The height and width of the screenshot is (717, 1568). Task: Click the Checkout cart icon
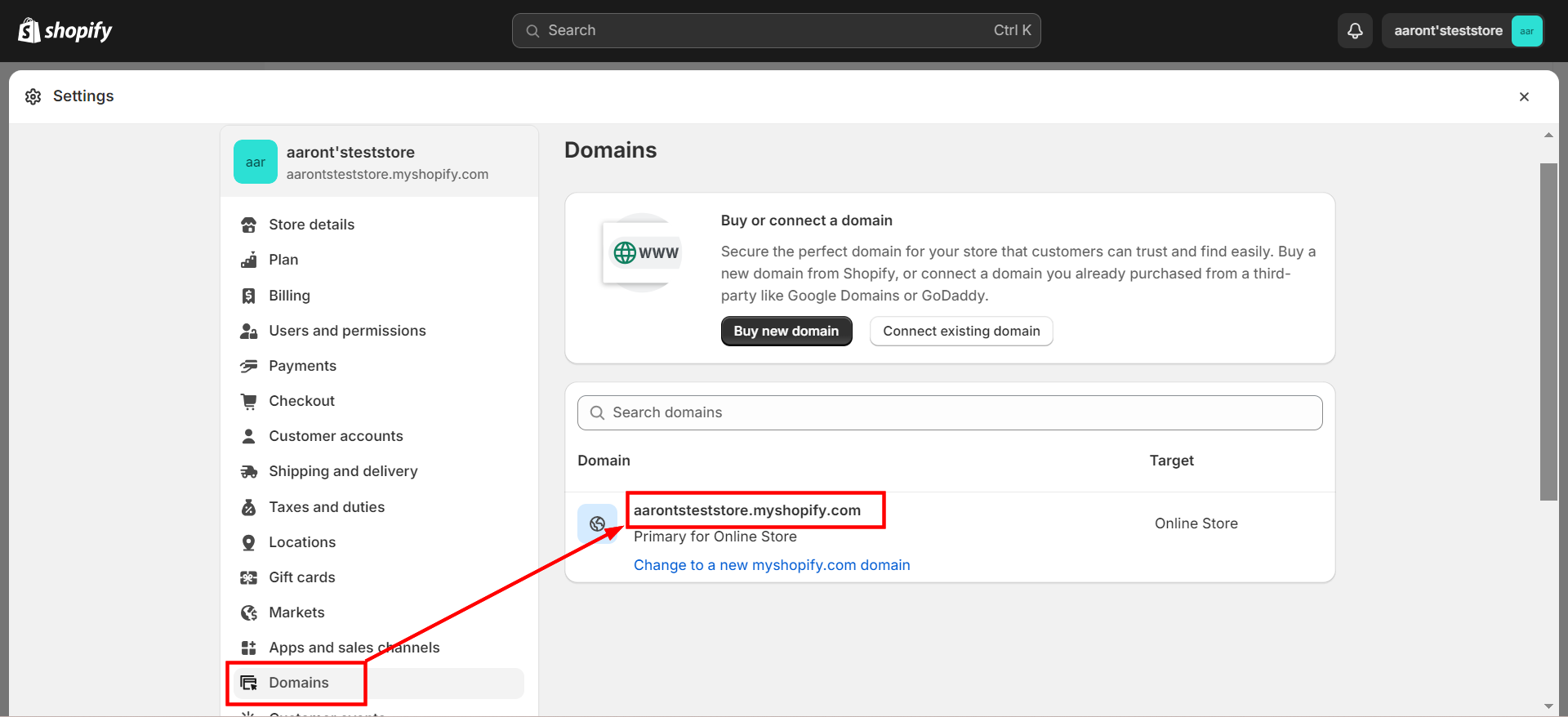point(249,401)
